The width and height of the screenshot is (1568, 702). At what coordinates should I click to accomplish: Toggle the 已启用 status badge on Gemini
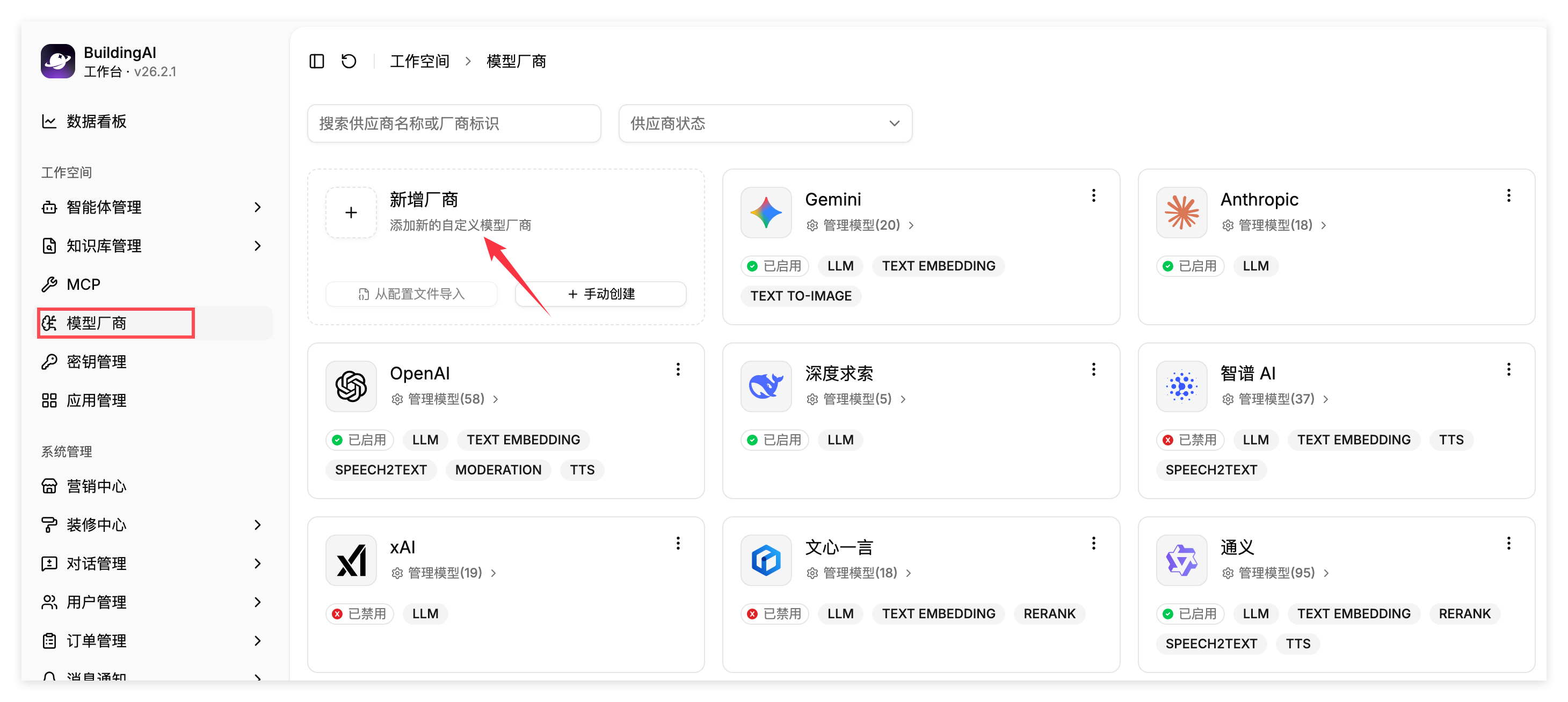[x=774, y=266]
